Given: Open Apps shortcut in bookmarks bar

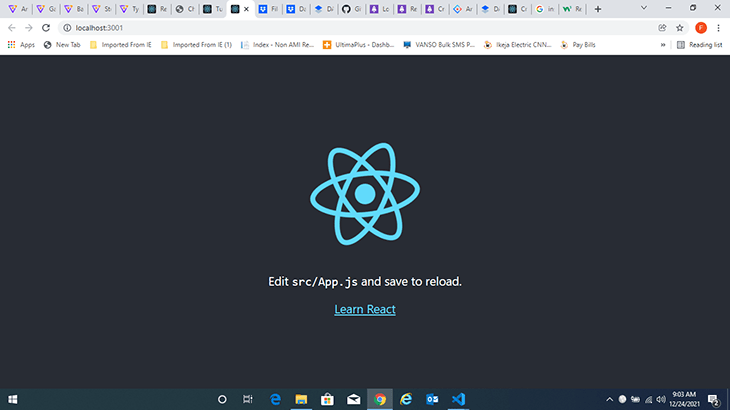Looking at the screenshot, I should click(21, 45).
